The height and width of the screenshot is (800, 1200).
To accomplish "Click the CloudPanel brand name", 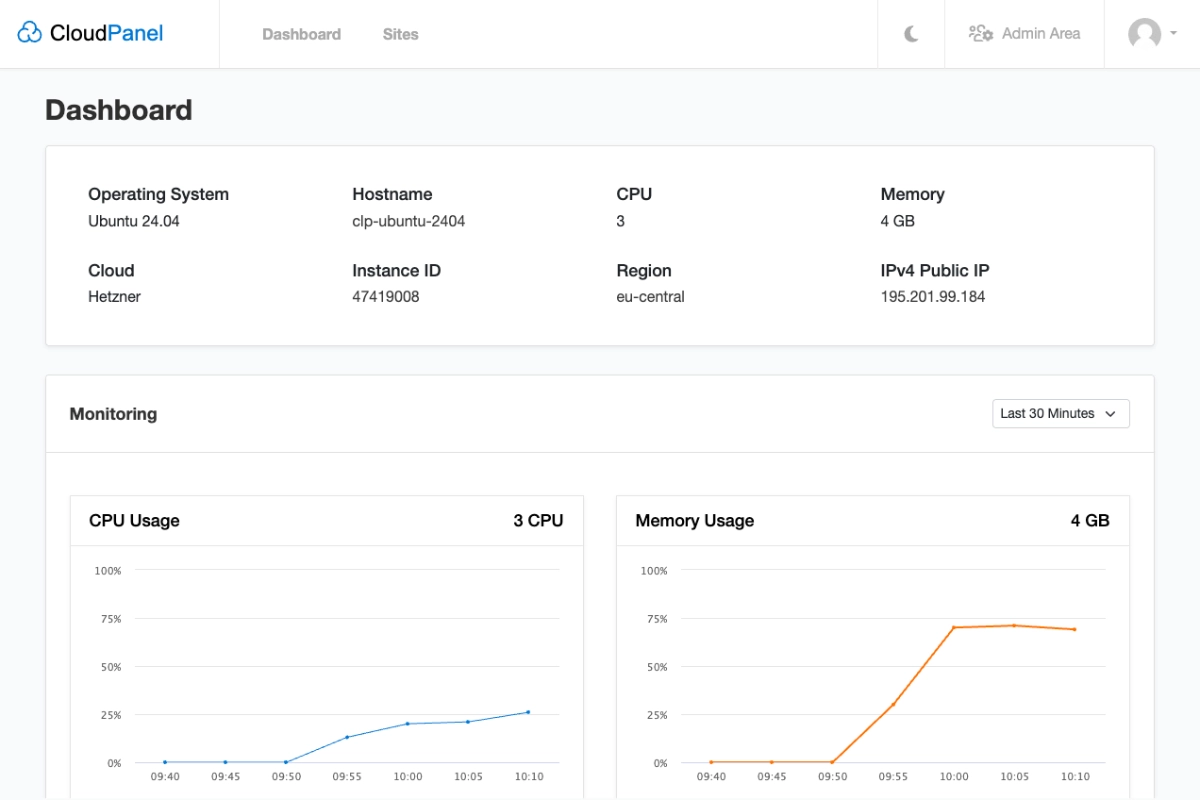I will (105, 32).
